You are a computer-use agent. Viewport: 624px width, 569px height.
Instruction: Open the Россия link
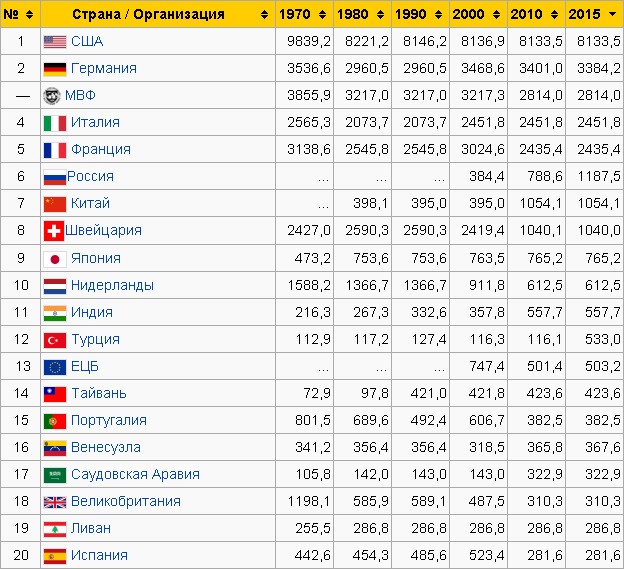tap(90, 176)
